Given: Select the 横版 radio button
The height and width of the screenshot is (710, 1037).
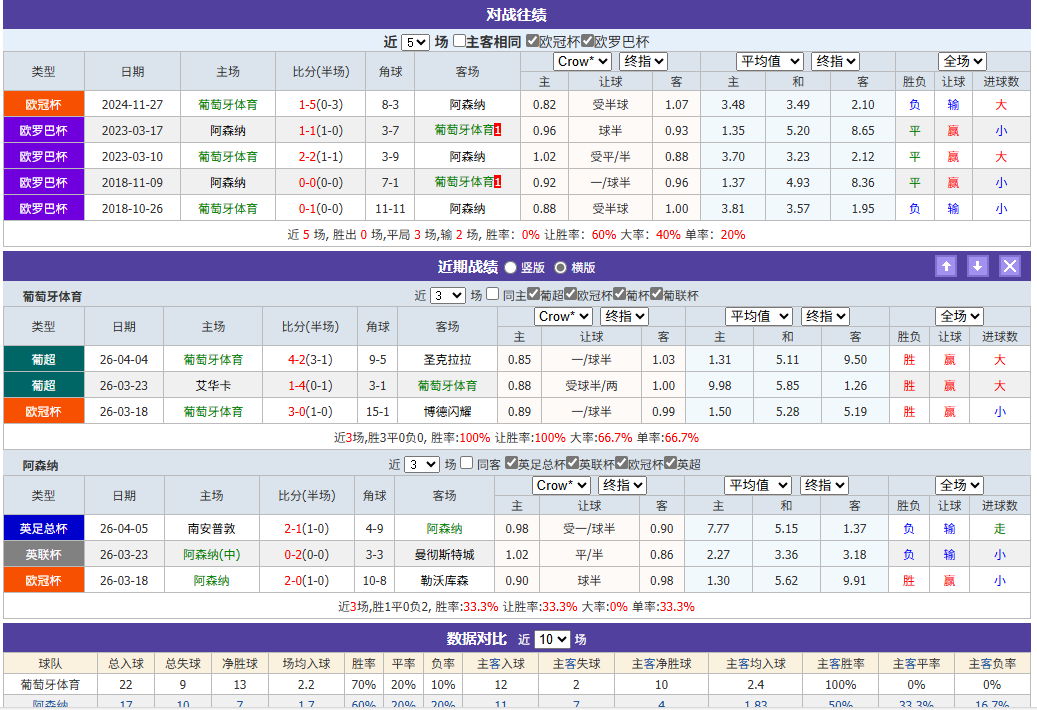Looking at the screenshot, I should pyautogui.click(x=560, y=266).
